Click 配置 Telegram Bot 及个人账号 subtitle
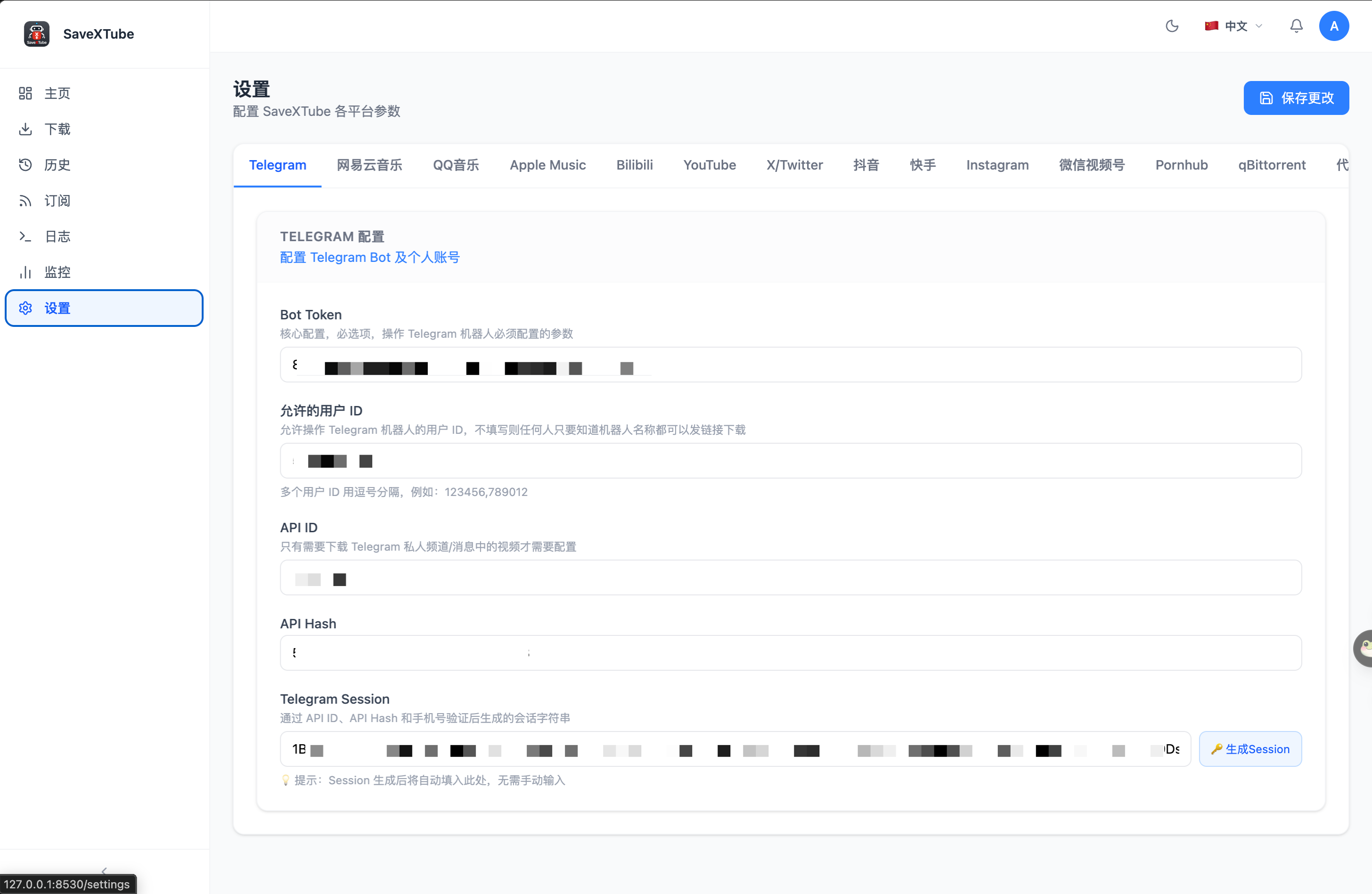The image size is (1372, 894). (x=369, y=257)
